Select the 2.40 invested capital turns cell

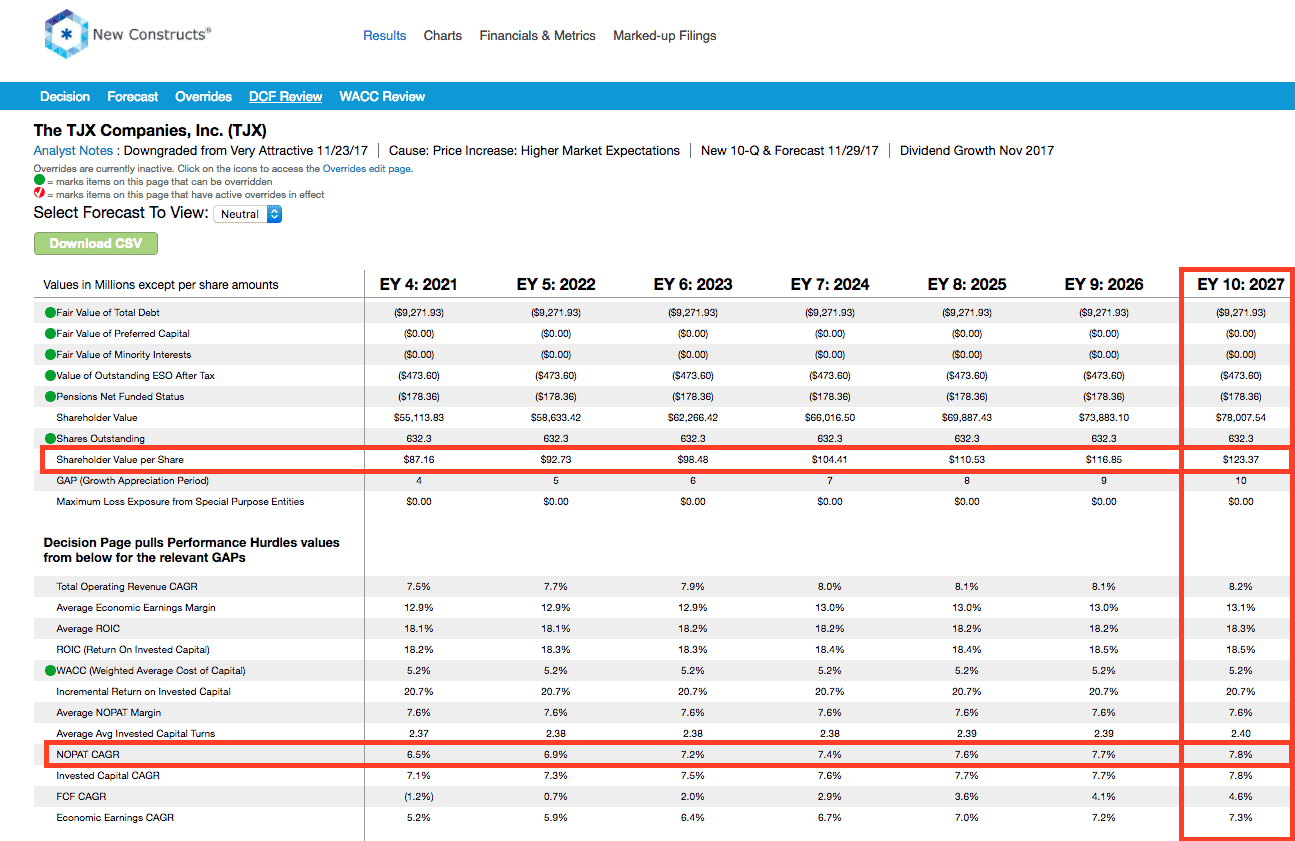pyautogui.click(x=1241, y=733)
